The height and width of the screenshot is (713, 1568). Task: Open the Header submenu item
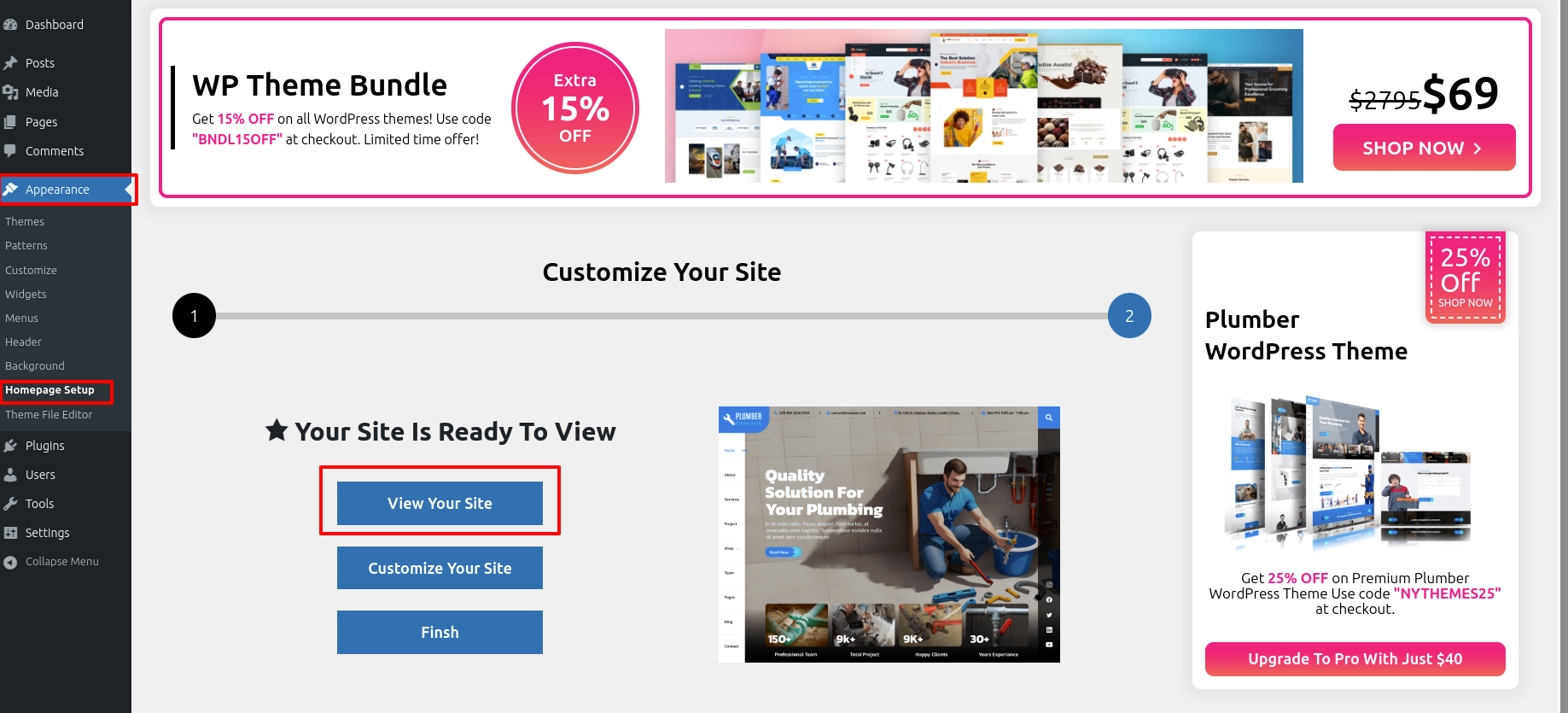(23, 342)
